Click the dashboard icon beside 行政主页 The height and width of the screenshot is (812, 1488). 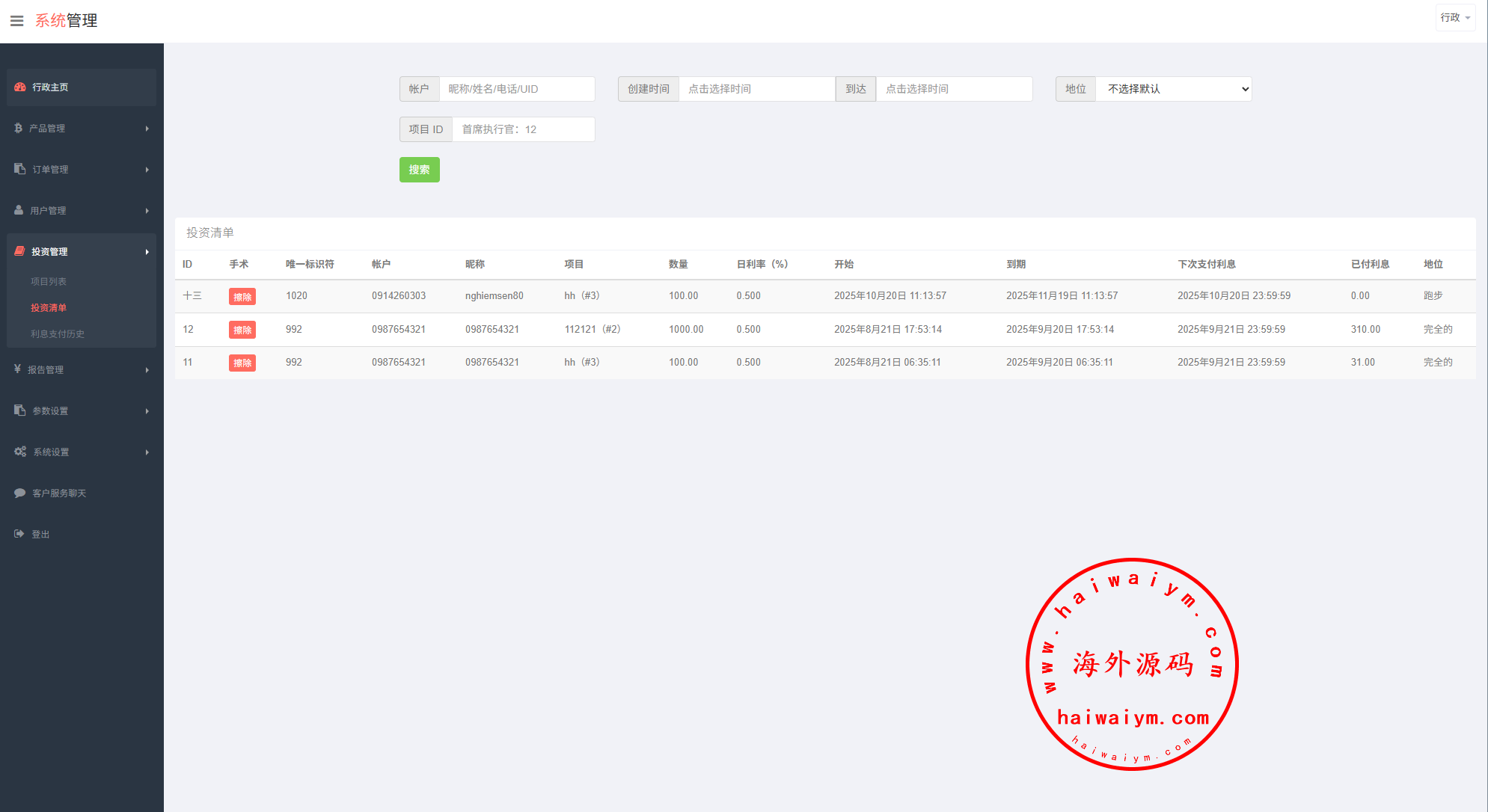20,87
